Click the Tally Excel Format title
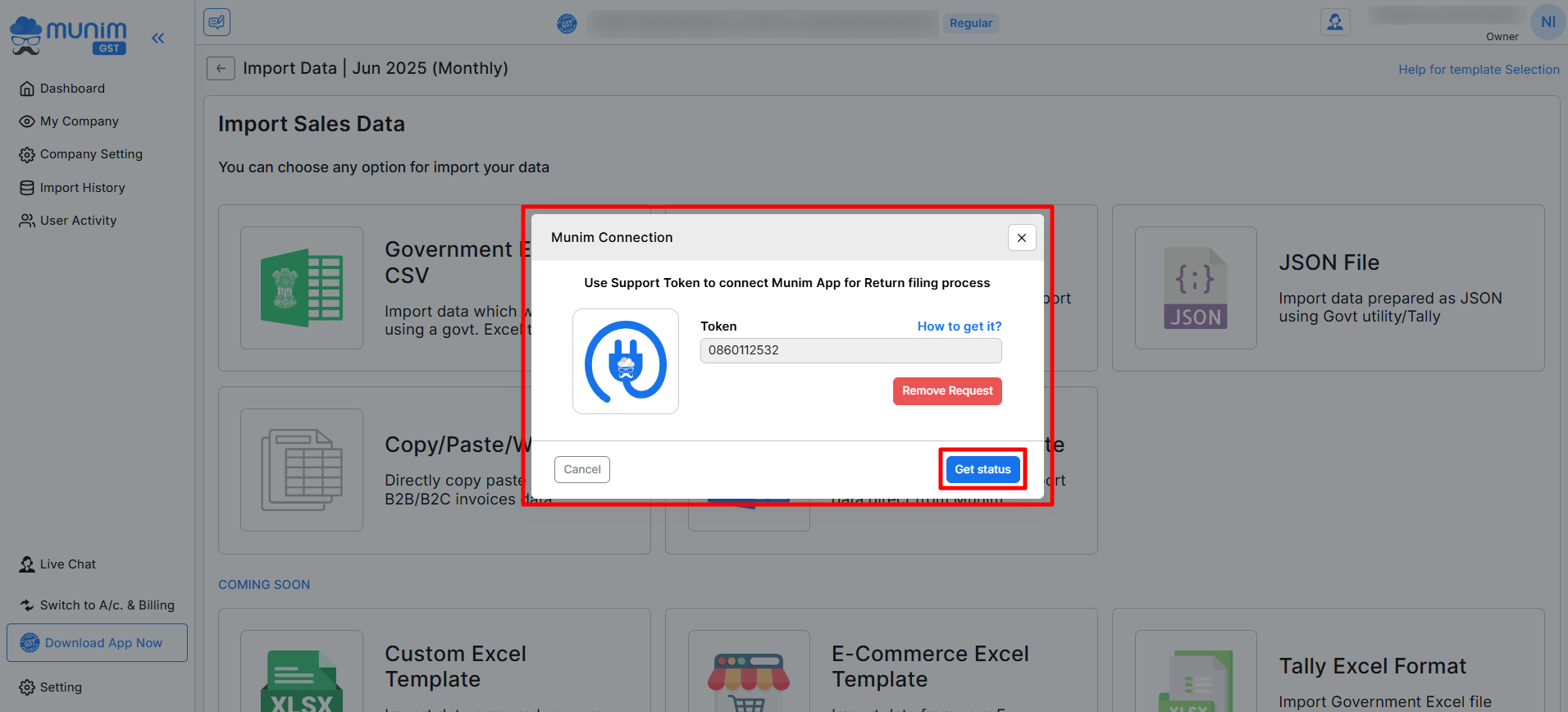Screen dimensions: 1568x712 [x=1372, y=666]
